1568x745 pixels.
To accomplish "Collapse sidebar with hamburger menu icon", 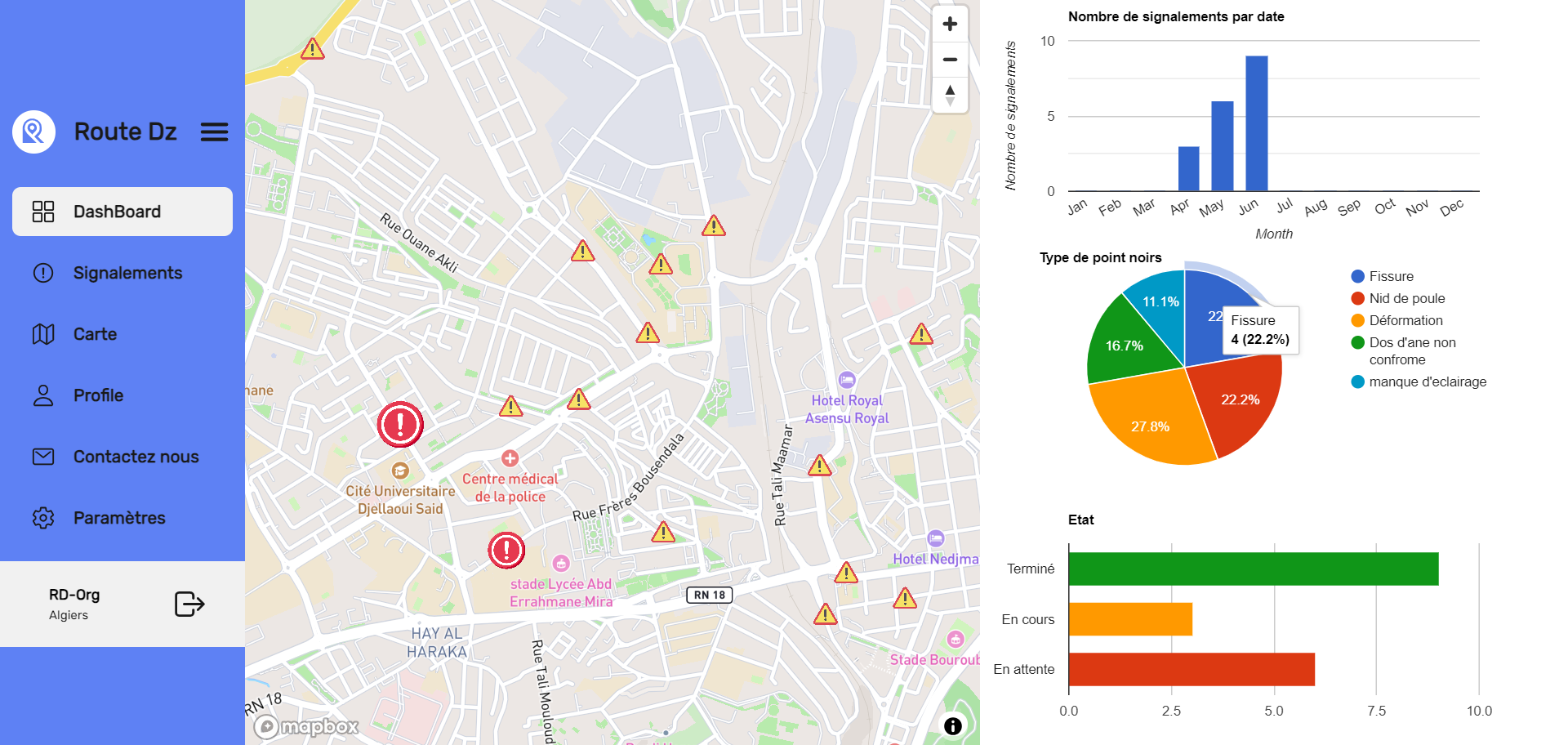I will [x=214, y=132].
